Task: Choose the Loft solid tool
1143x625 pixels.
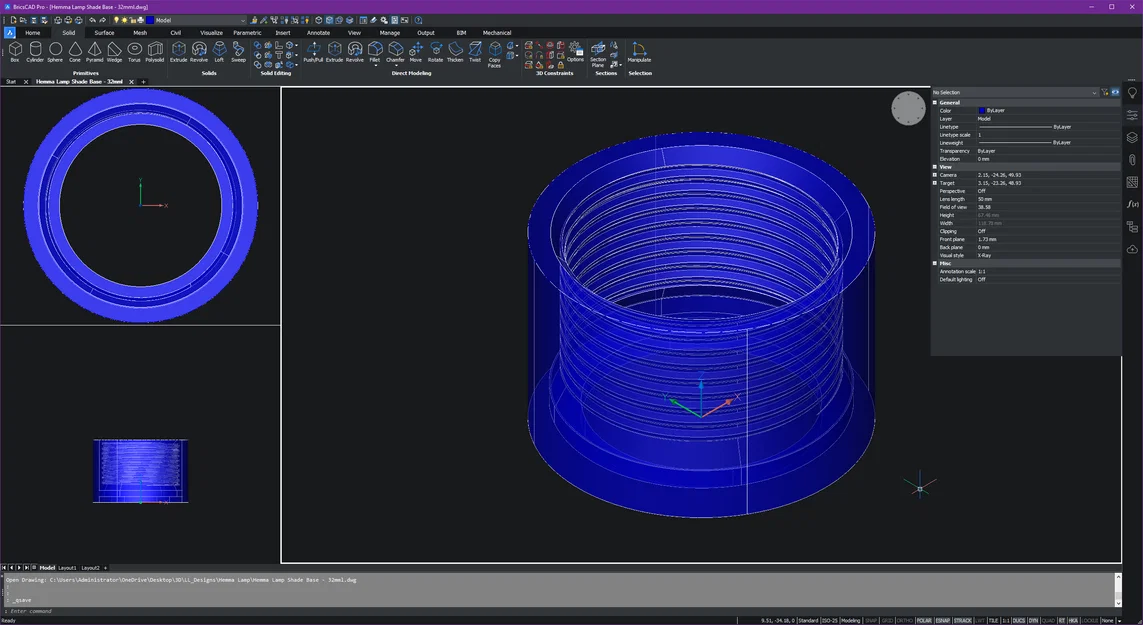Action: click(219, 51)
